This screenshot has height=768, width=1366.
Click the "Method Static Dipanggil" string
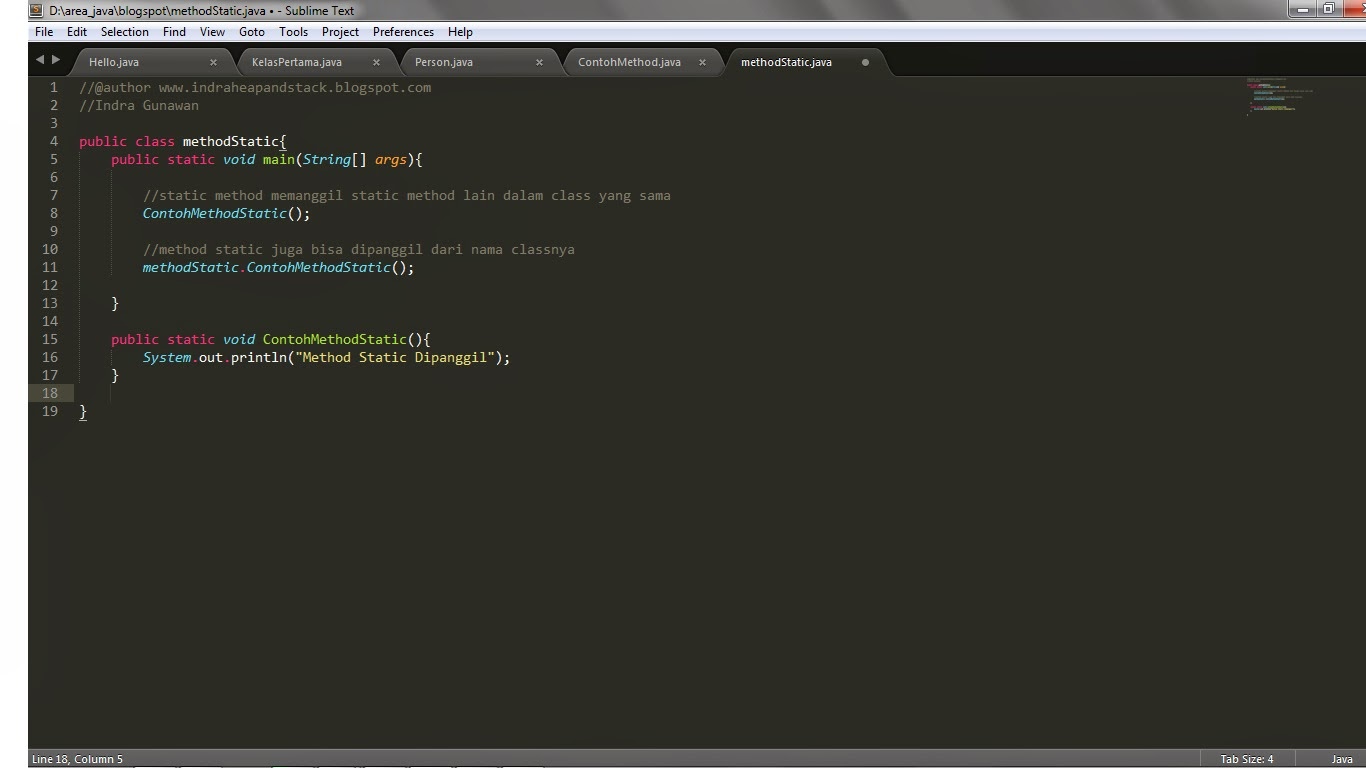(x=395, y=357)
